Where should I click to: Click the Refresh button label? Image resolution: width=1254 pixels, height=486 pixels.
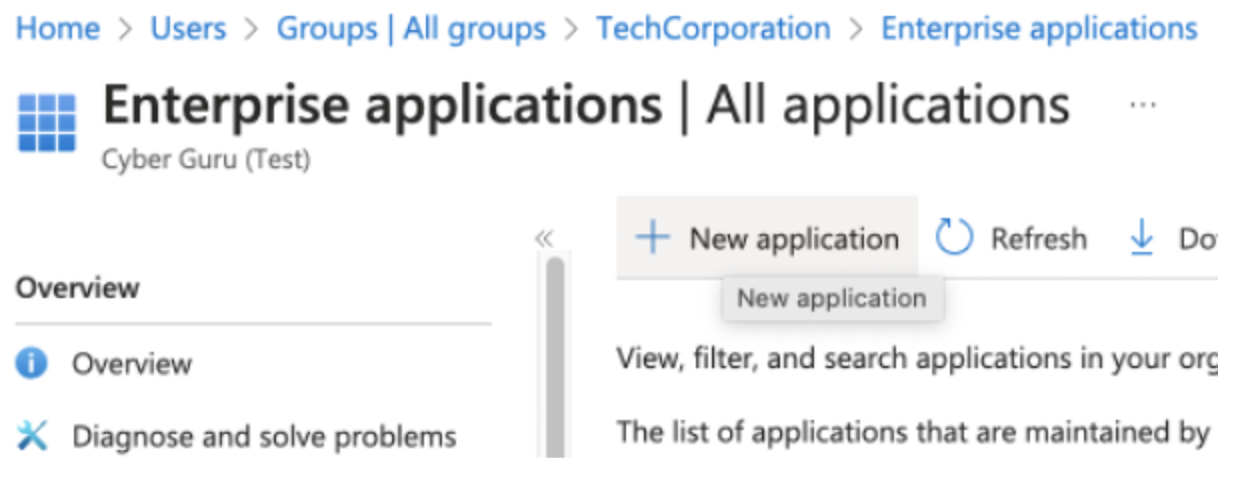pyautogui.click(x=1038, y=239)
